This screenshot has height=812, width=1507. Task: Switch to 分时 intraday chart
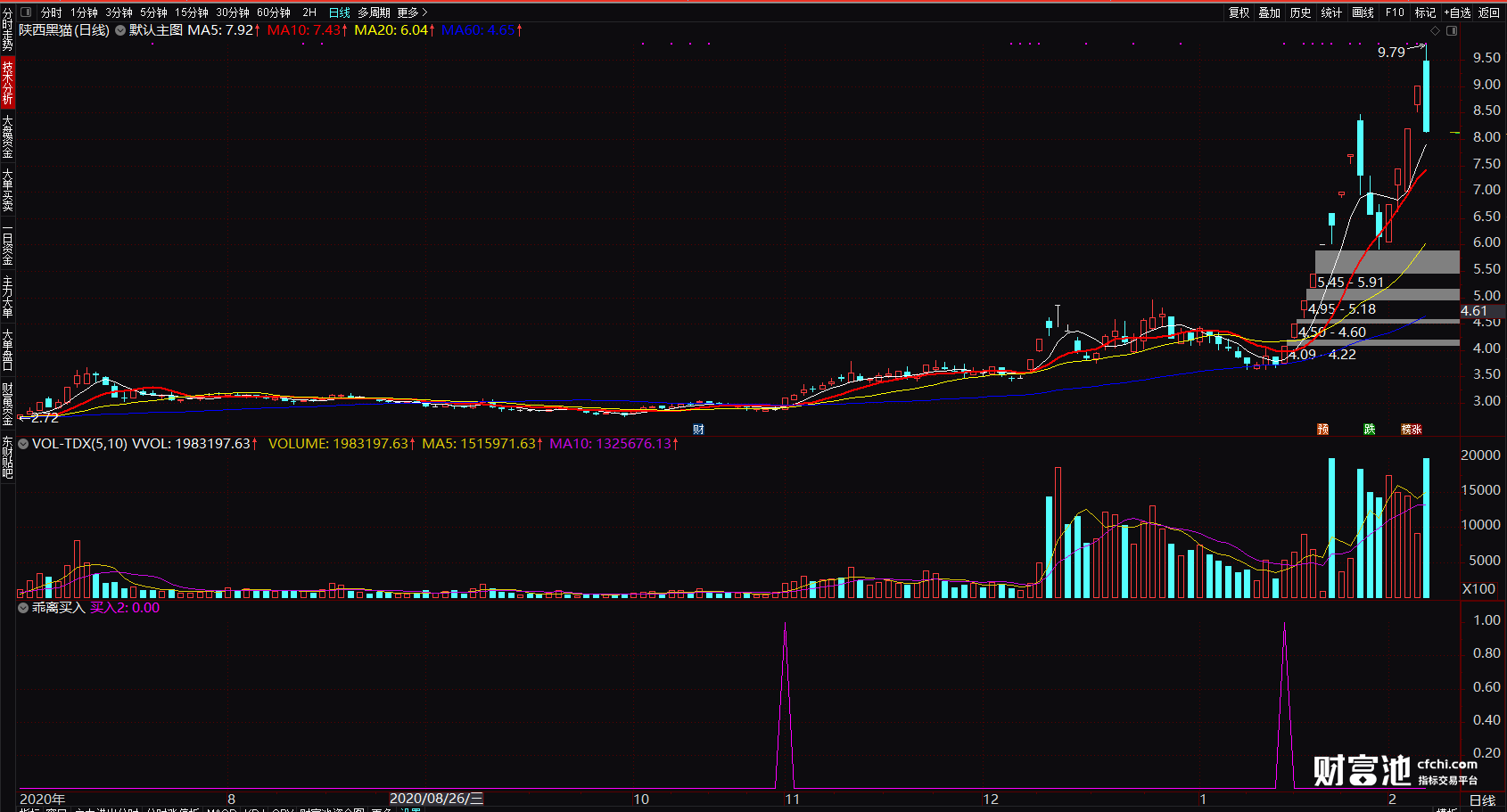(52, 12)
